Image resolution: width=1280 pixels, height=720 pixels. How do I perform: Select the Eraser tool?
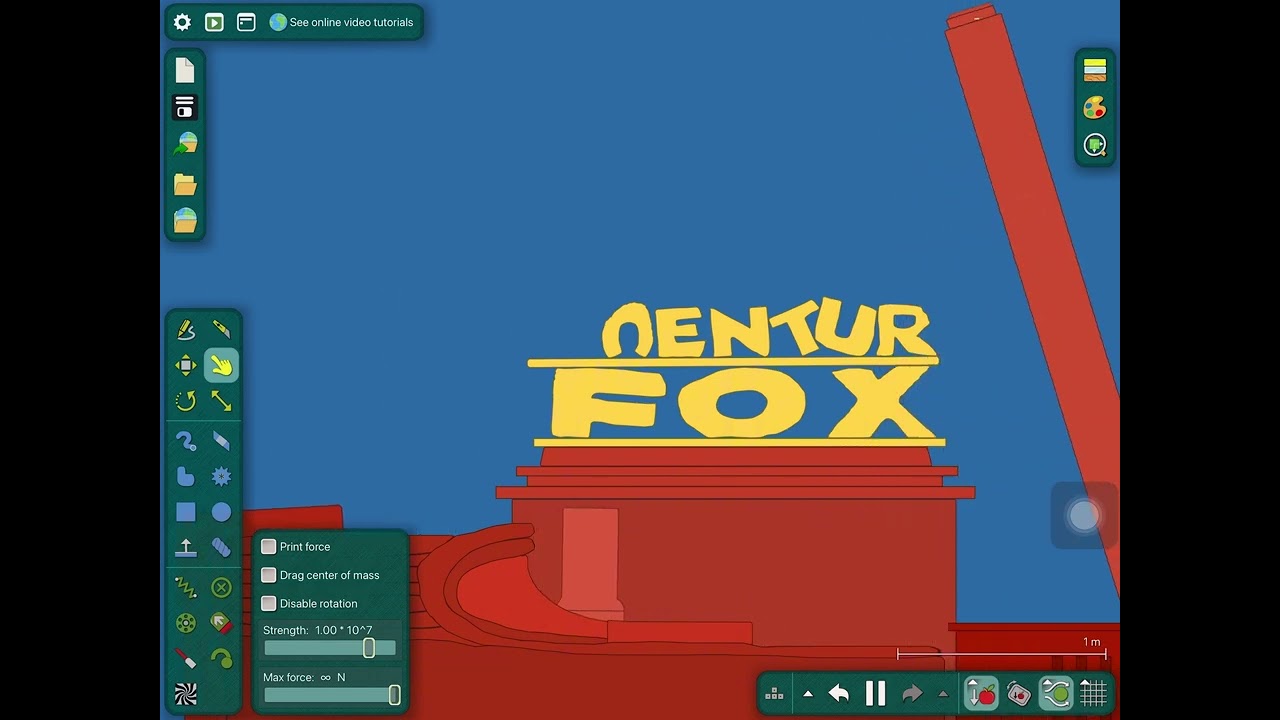point(221,441)
